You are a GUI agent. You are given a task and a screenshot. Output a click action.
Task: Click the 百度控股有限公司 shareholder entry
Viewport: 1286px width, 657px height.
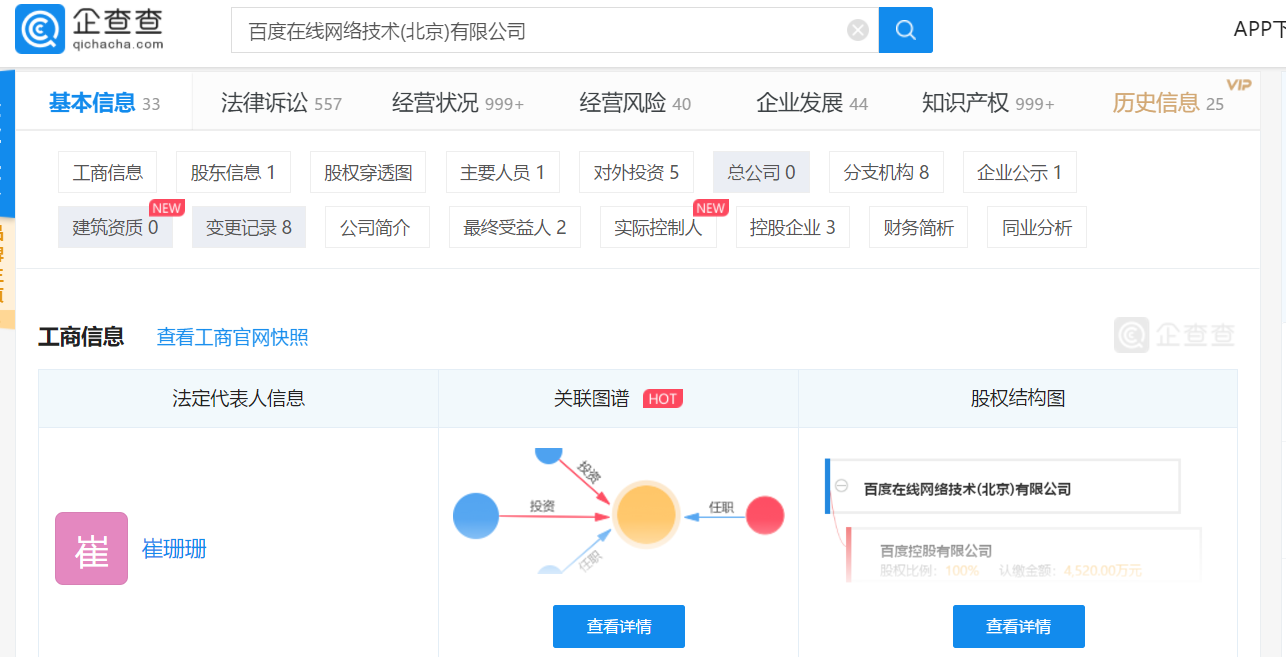(x=936, y=550)
